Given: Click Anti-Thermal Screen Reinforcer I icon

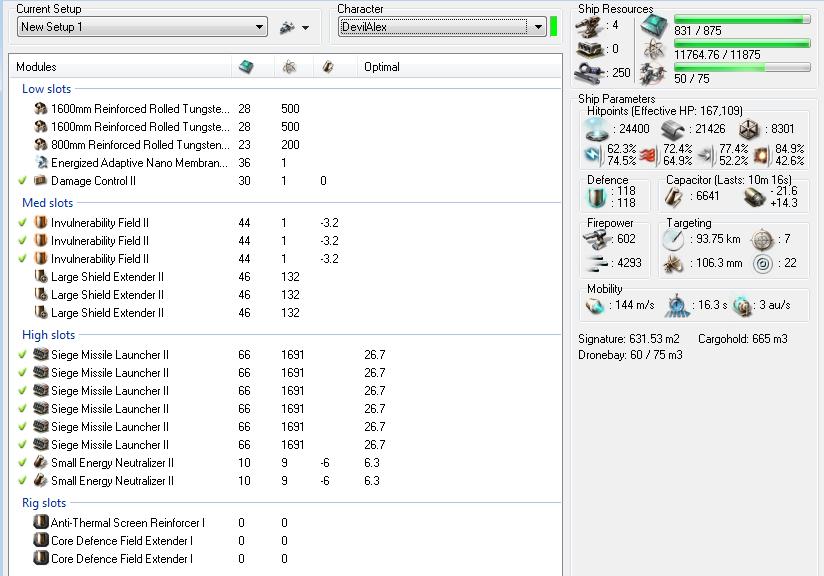Looking at the screenshot, I should coord(40,522).
